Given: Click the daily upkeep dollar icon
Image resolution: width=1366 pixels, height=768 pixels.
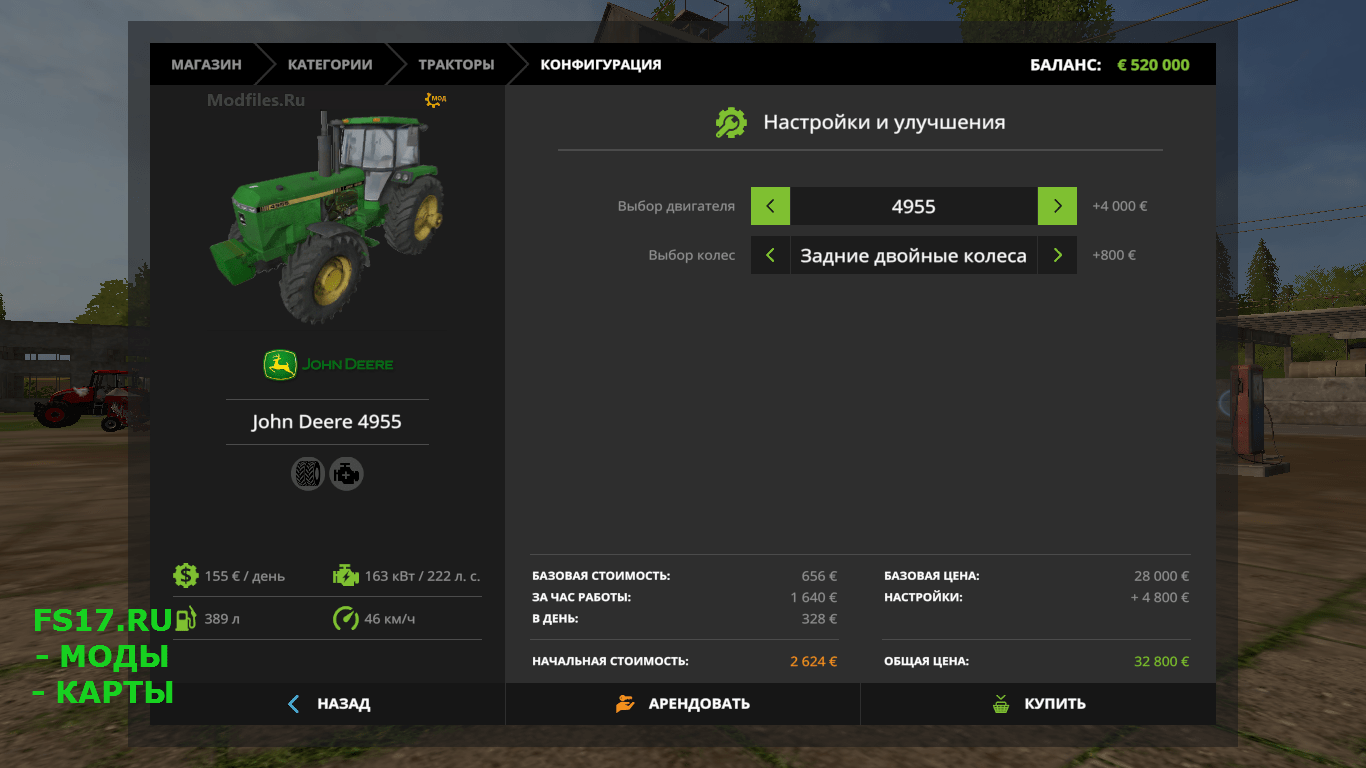Looking at the screenshot, I should pyautogui.click(x=185, y=575).
